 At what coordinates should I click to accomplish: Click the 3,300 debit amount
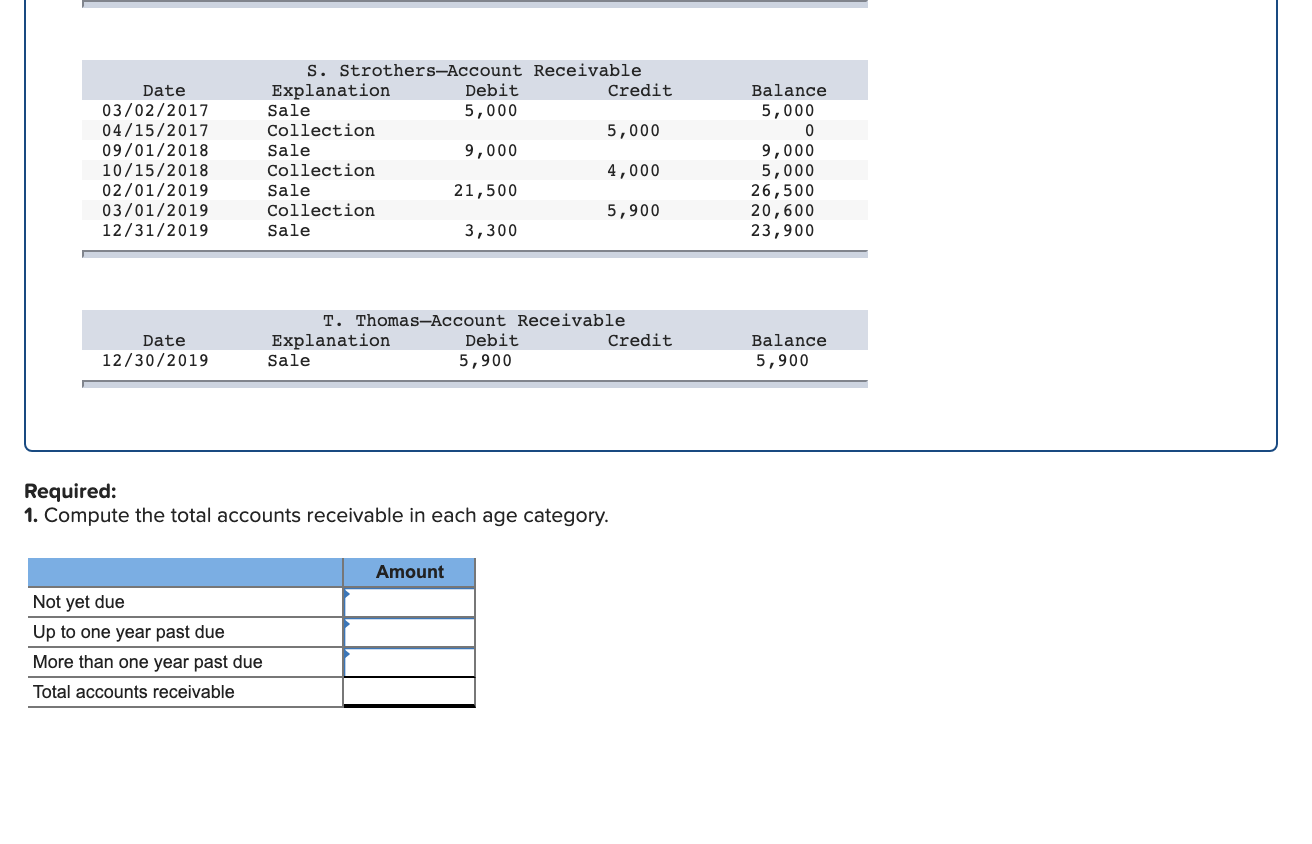coord(491,231)
